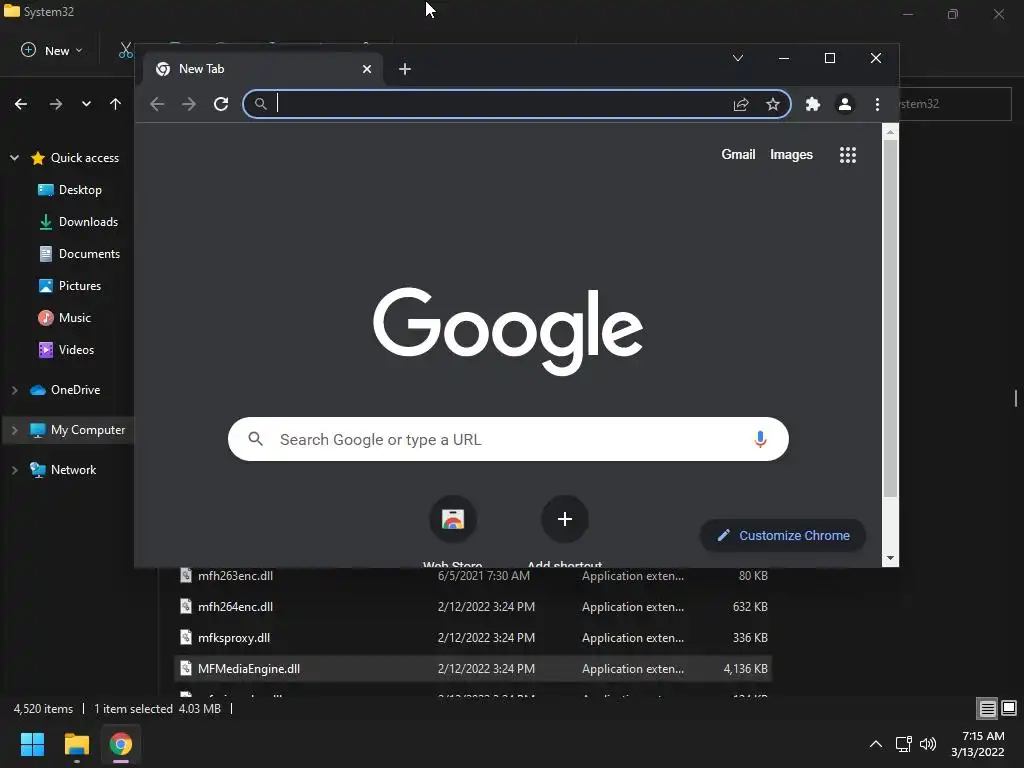Click the Chrome page scrollbar down arrow
The height and width of the screenshot is (768, 1024).
[890, 558]
